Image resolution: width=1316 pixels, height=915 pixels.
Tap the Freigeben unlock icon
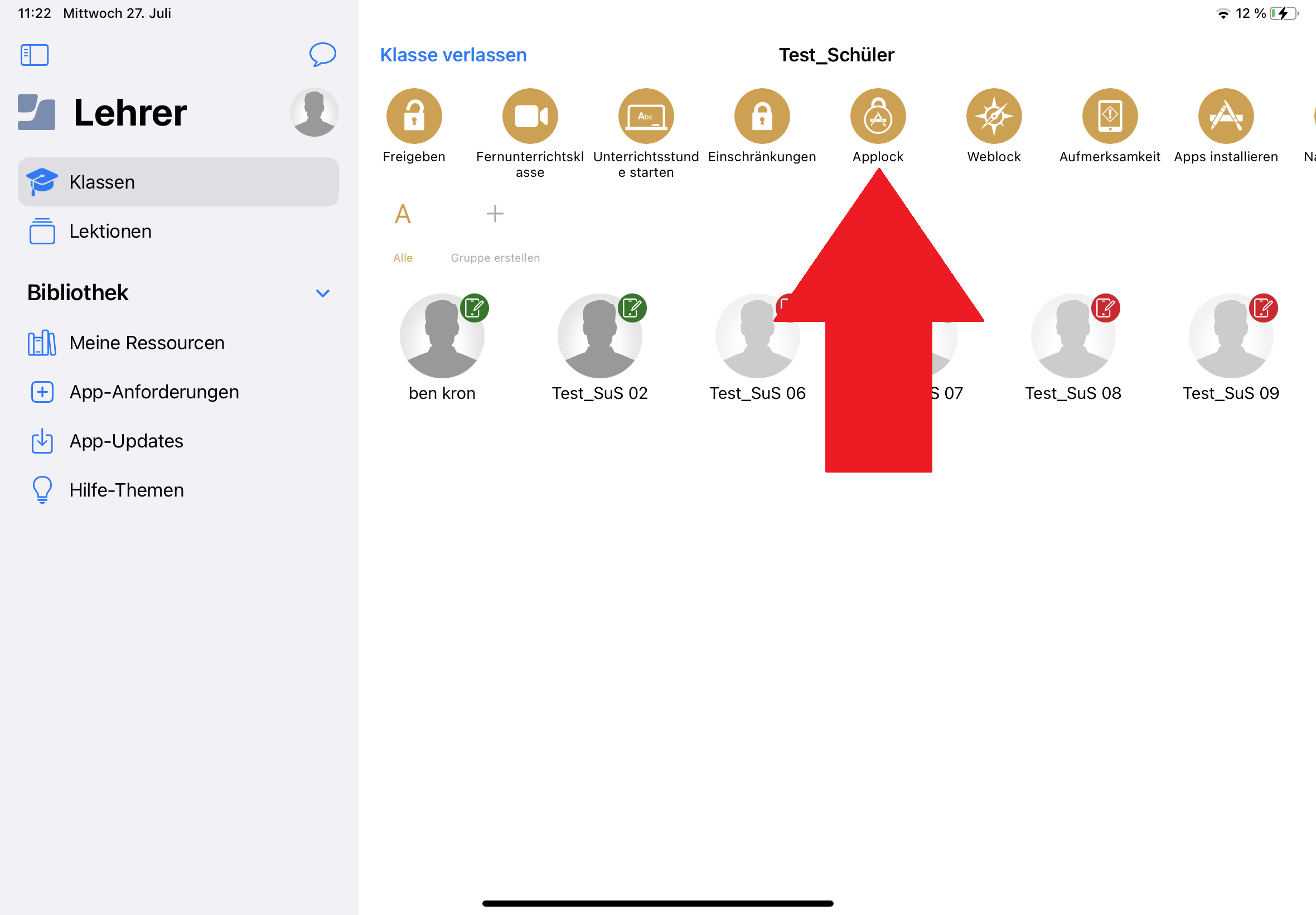[414, 116]
